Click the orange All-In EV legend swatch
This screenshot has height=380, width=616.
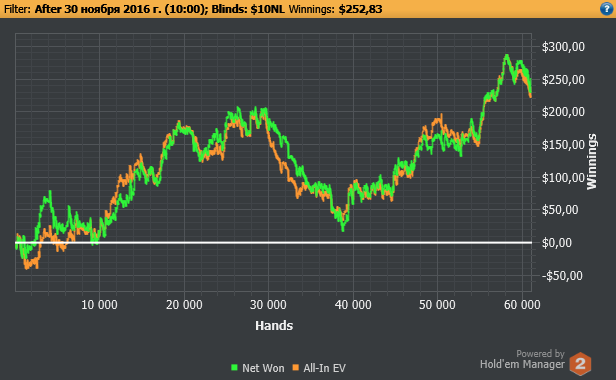295,367
